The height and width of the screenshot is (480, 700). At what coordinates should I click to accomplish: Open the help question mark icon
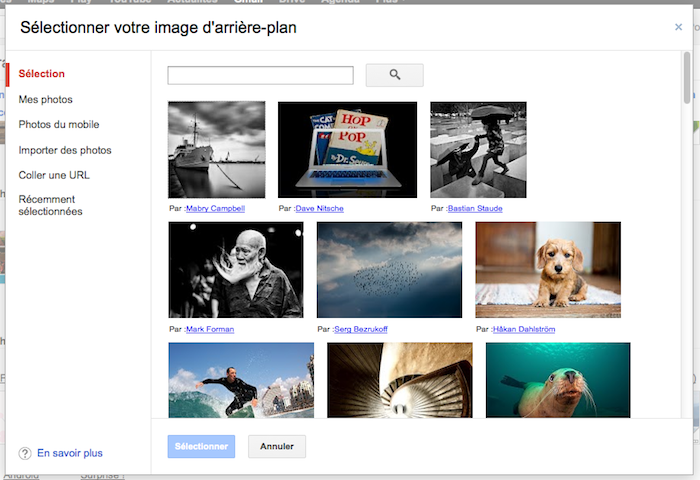[x=25, y=454]
